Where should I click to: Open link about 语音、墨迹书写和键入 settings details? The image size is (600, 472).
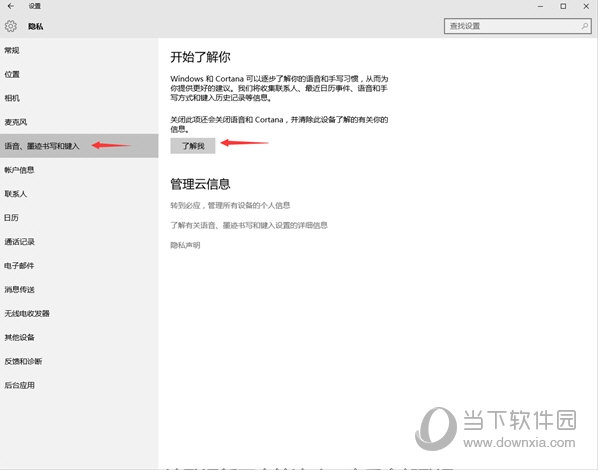click(x=249, y=225)
